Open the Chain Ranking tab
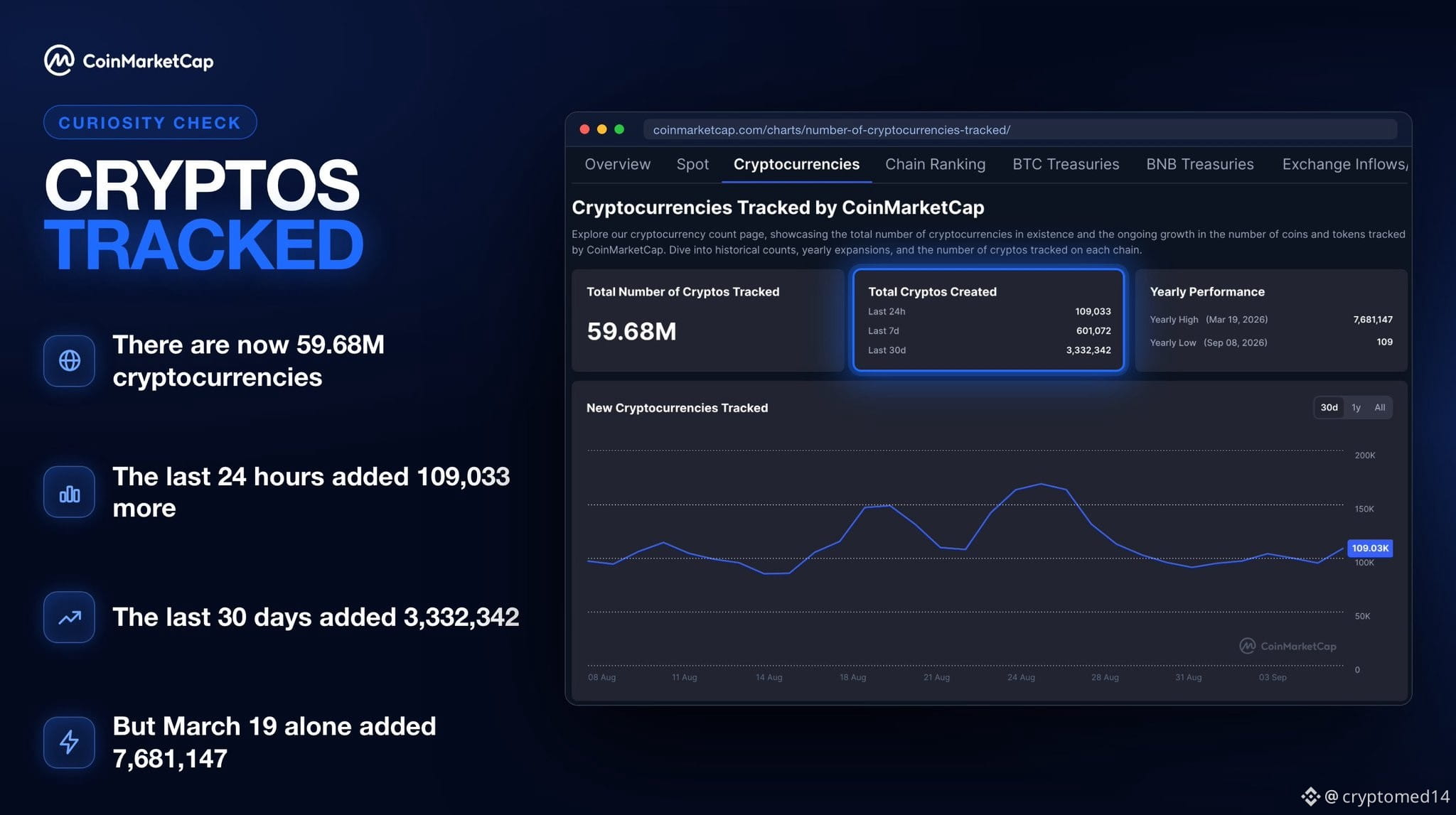Screen dimensions: 1456x815 click(935, 164)
